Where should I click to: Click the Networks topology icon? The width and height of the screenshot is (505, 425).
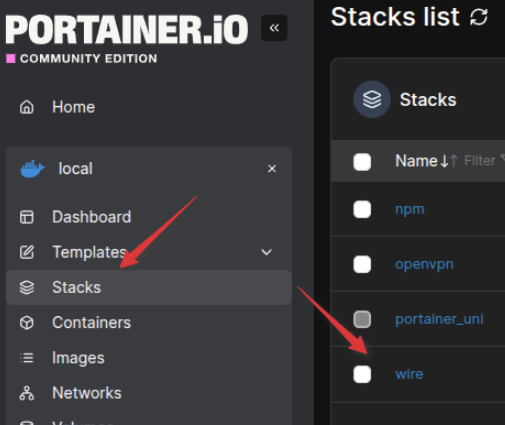tap(27, 393)
